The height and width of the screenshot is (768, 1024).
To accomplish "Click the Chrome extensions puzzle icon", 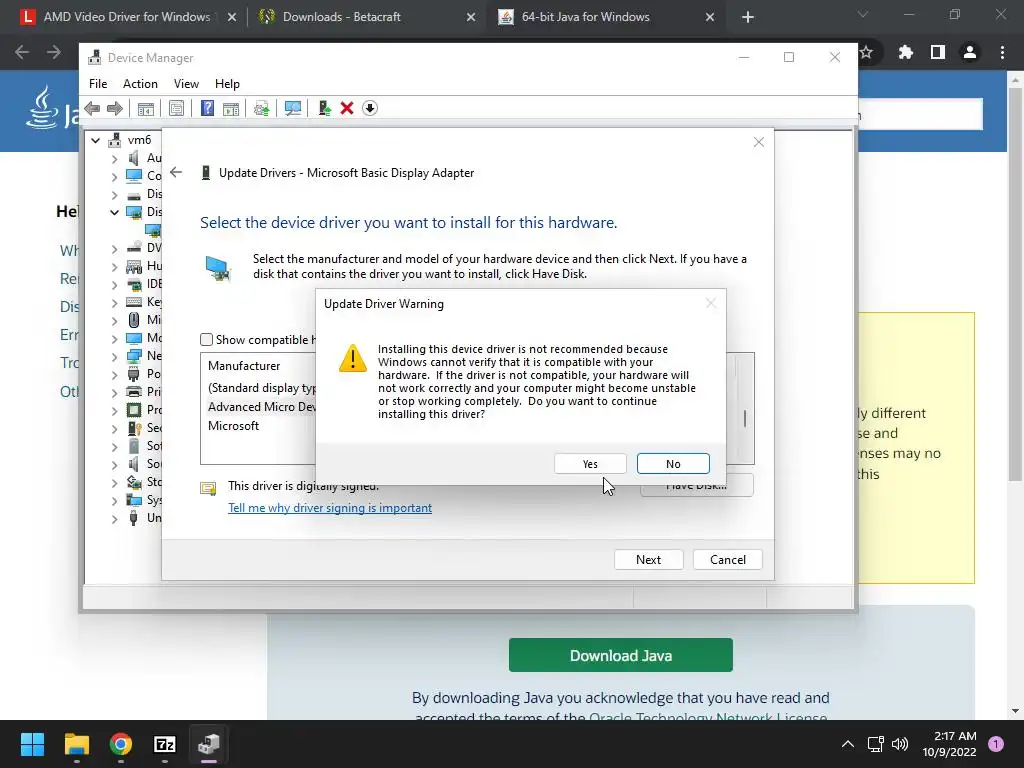I will tap(905, 52).
